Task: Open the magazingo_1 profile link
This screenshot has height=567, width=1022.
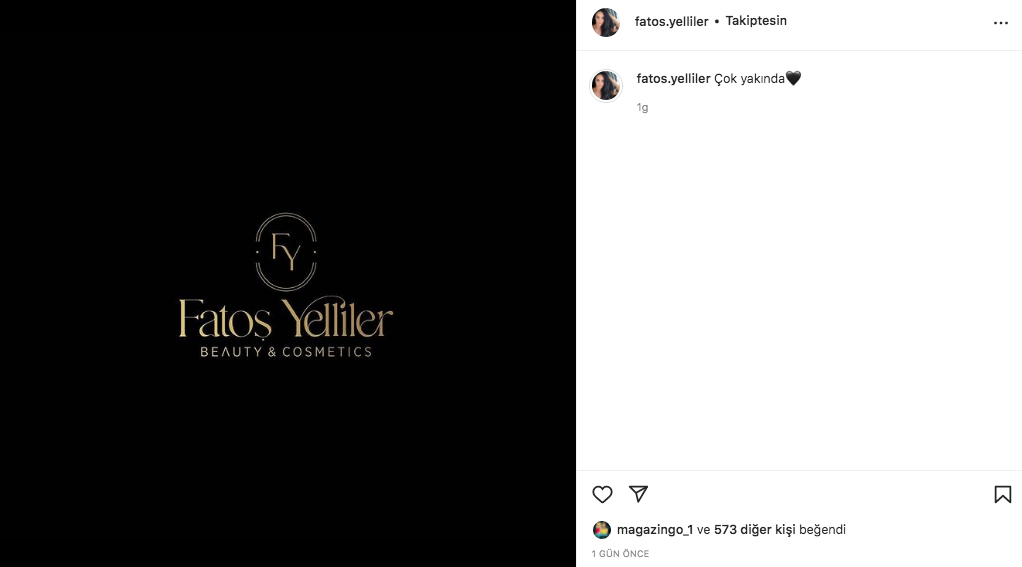Action: 654,529
